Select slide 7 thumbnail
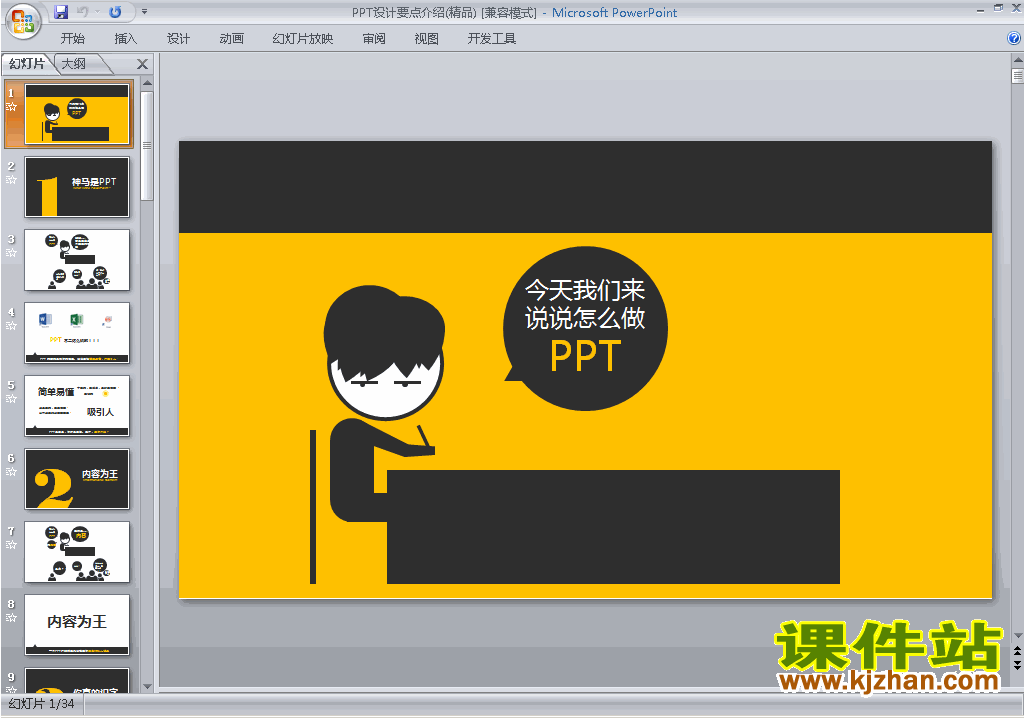The image size is (1024, 718). (x=77, y=552)
